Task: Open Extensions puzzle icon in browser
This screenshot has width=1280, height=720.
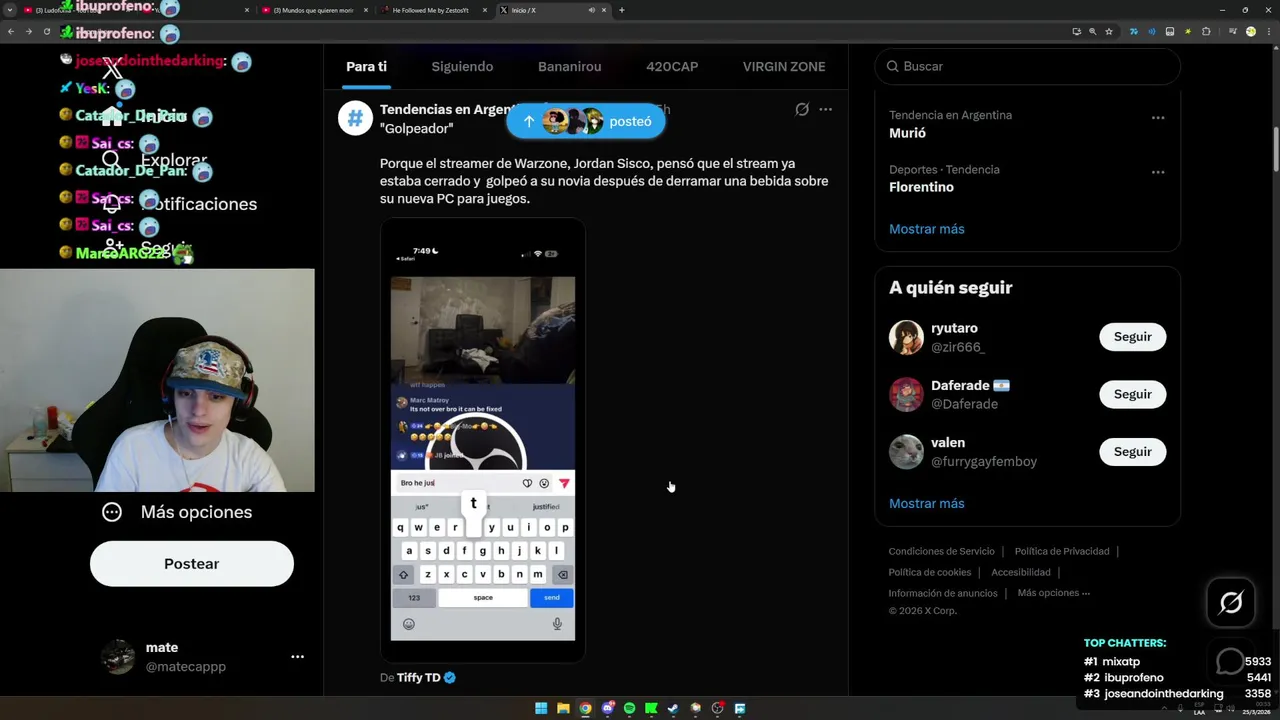Action: pos(1206,32)
